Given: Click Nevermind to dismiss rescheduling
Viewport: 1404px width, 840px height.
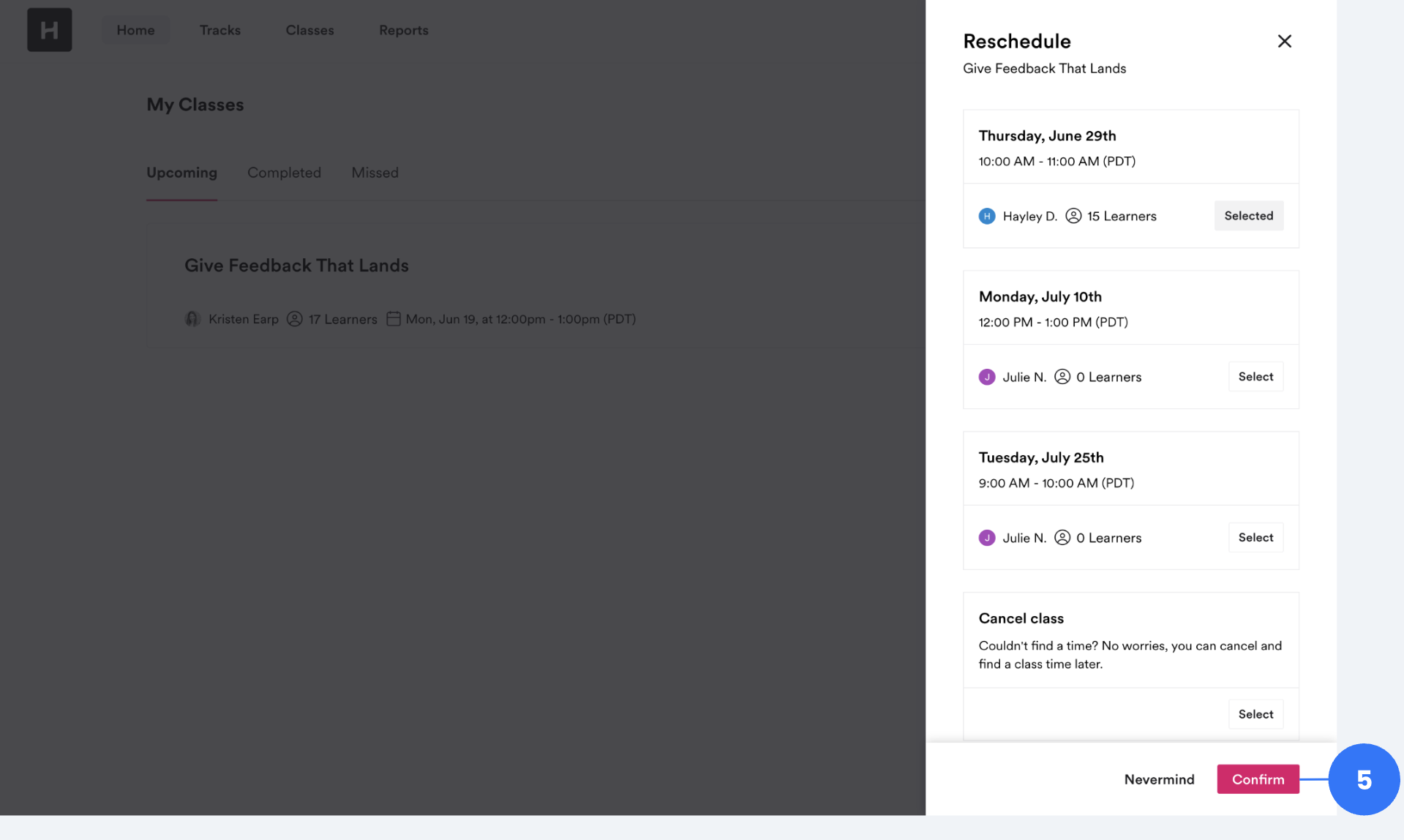Looking at the screenshot, I should tap(1159, 779).
